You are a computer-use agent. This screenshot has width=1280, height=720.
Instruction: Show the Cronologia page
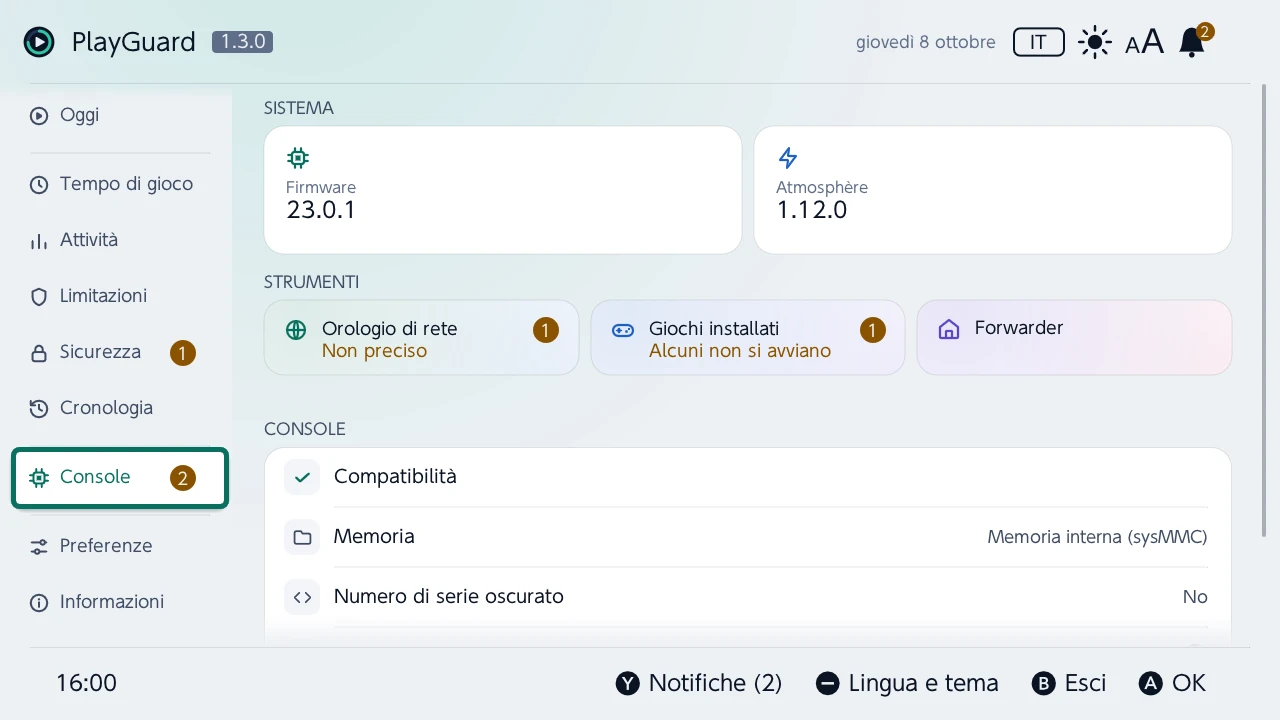tap(120, 408)
